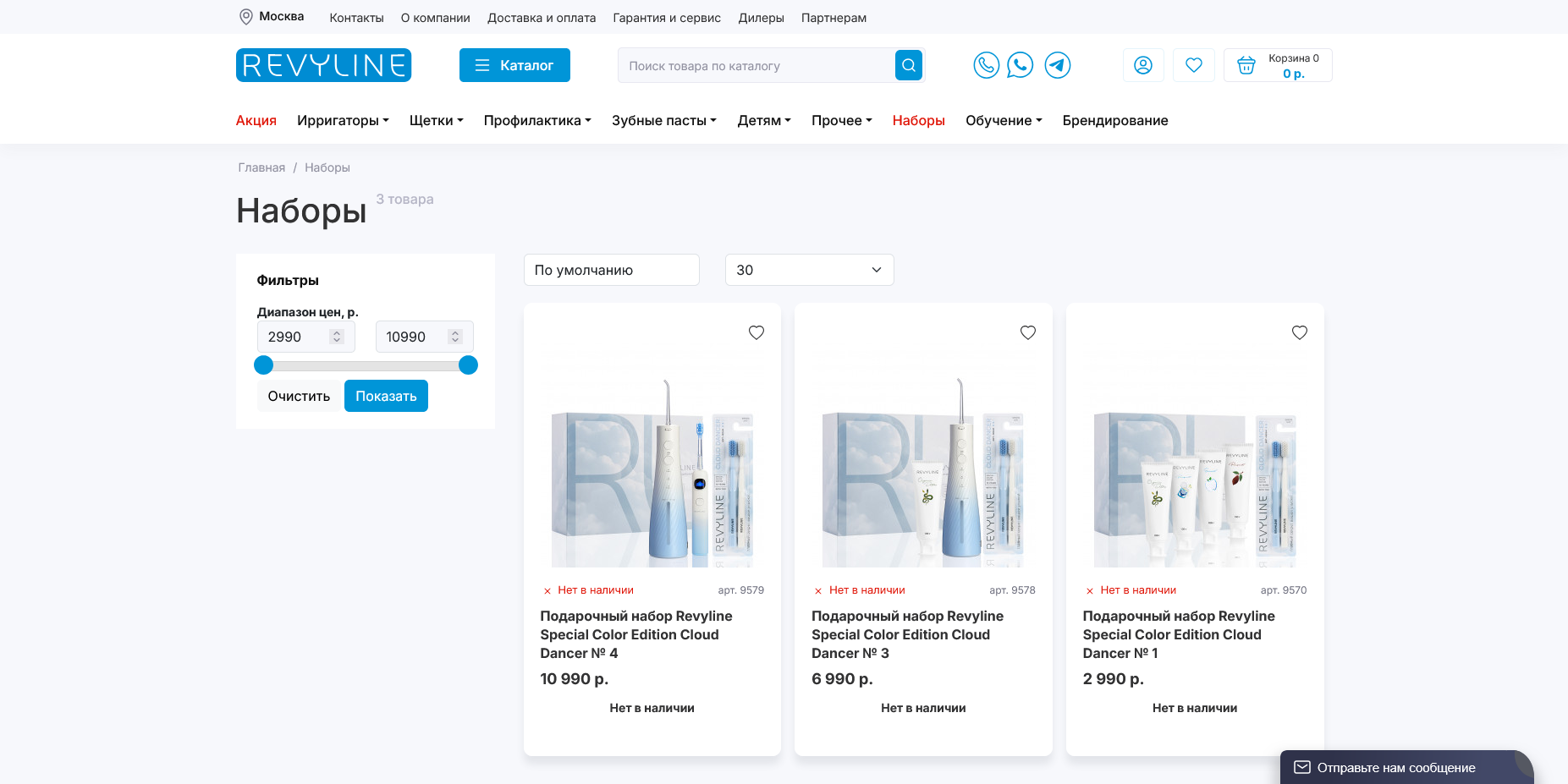The width and height of the screenshot is (1568, 784).
Task: Click the Очистить filter button
Action: point(299,396)
